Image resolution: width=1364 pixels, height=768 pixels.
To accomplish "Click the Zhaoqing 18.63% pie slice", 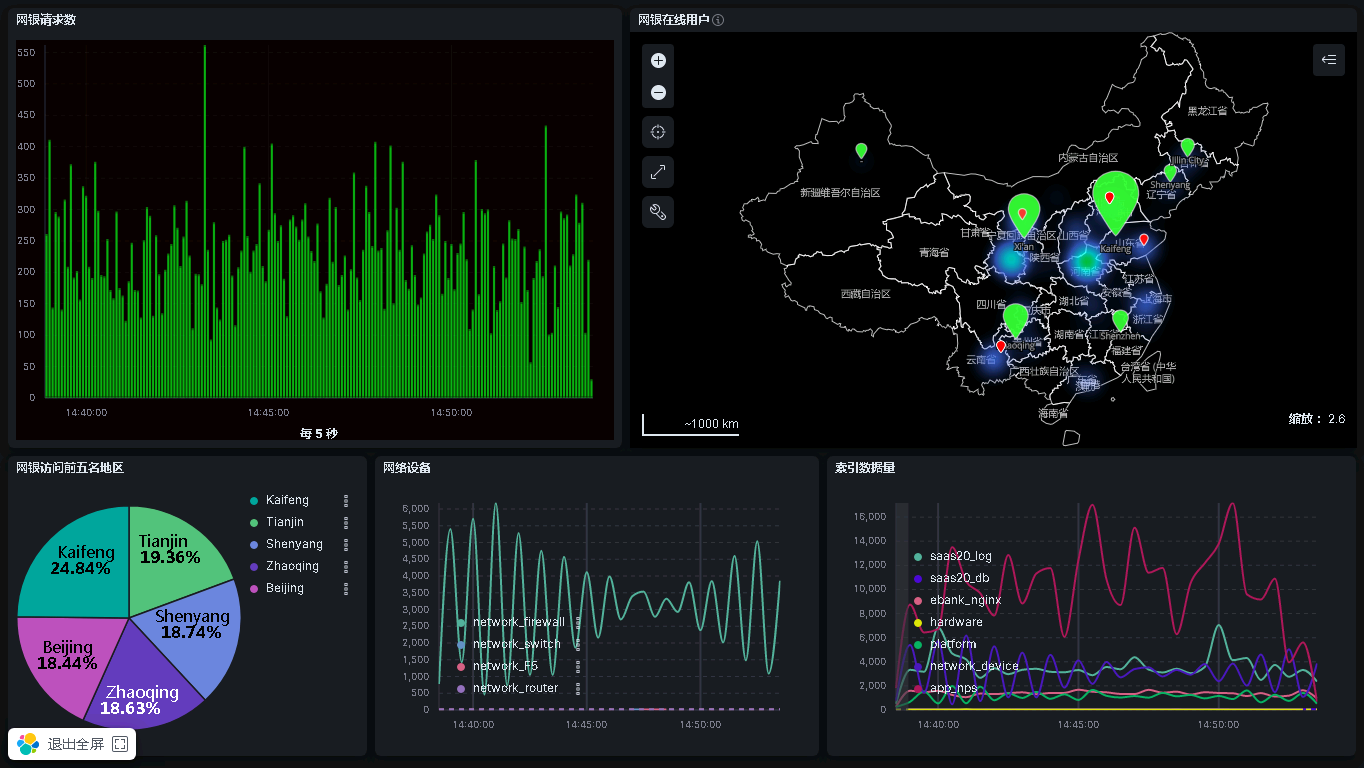I will (140, 695).
